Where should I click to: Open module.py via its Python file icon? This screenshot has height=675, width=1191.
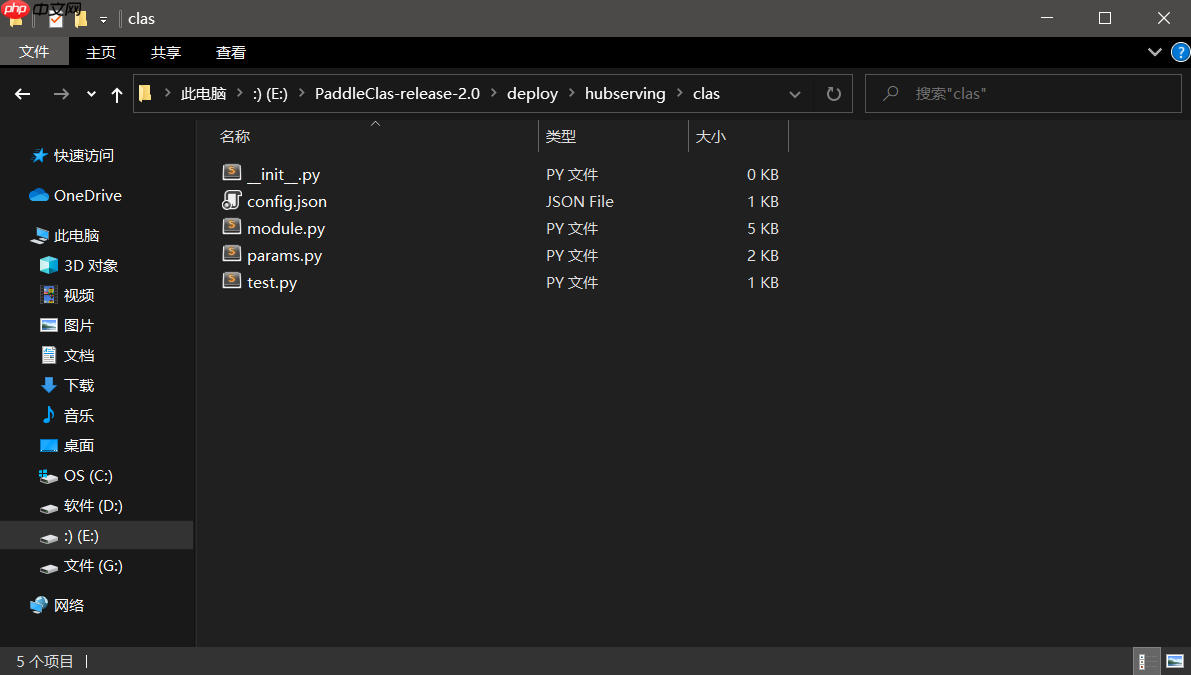pos(231,227)
